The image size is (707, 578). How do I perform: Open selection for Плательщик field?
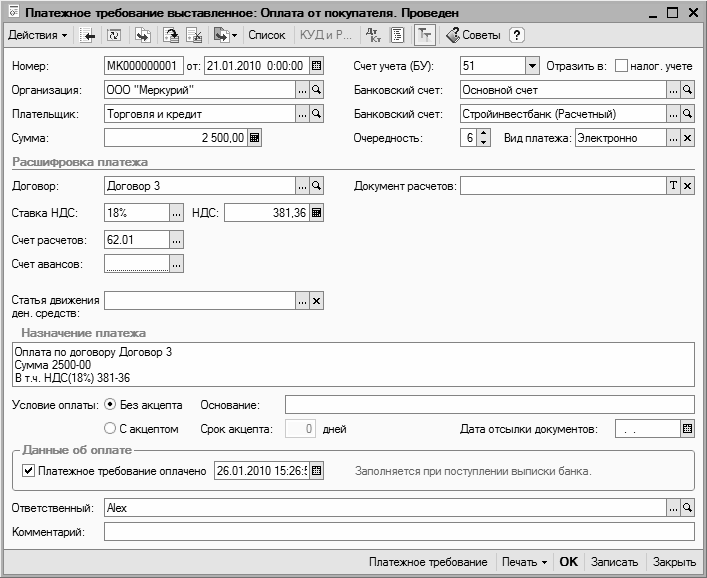click(x=302, y=114)
